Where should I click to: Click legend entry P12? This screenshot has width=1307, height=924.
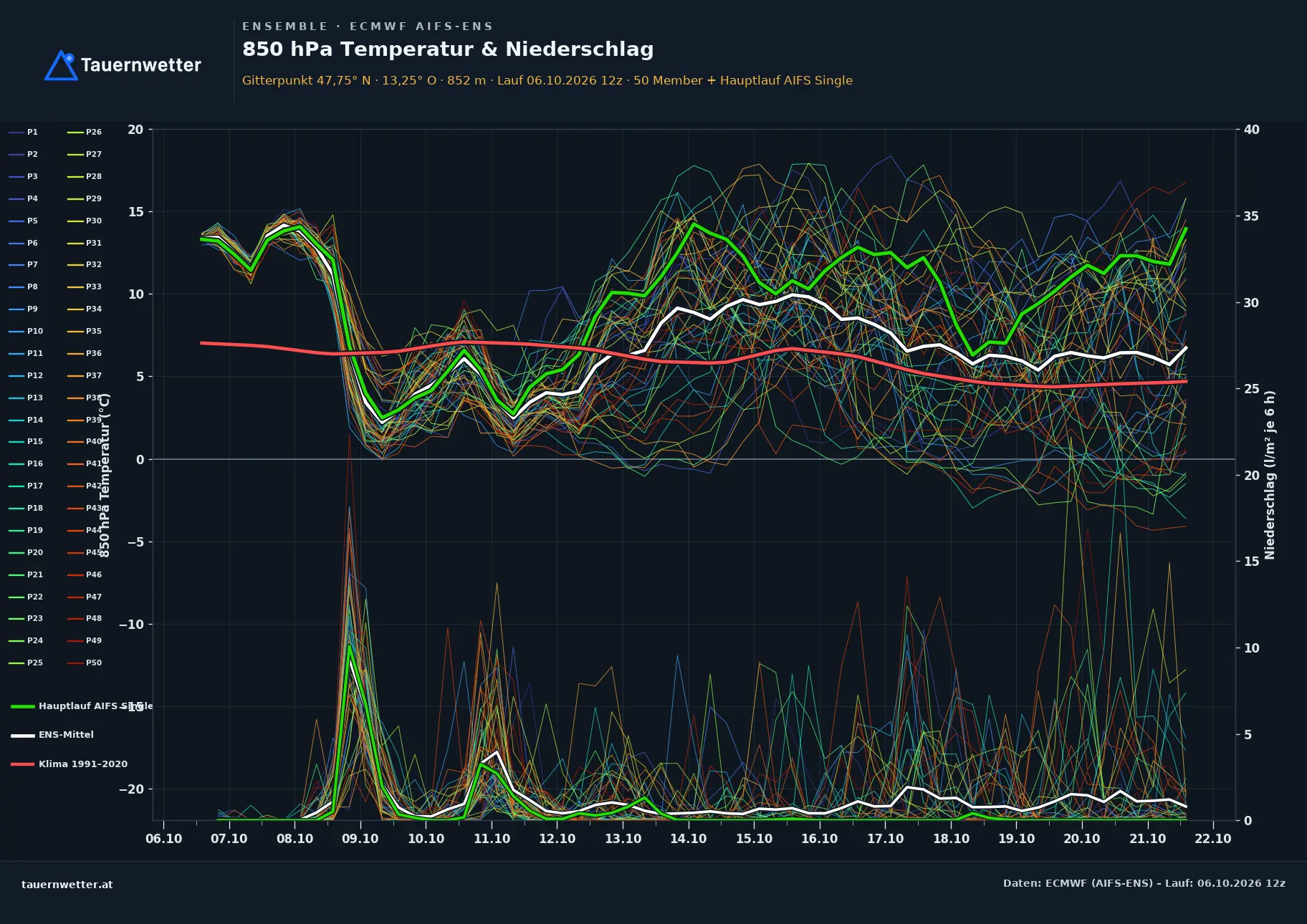[26, 376]
